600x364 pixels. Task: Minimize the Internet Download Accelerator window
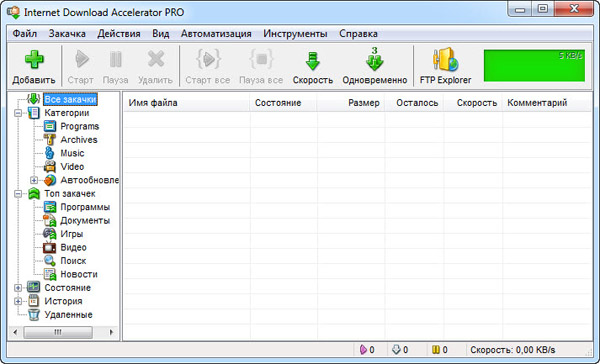tap(520, 9)
